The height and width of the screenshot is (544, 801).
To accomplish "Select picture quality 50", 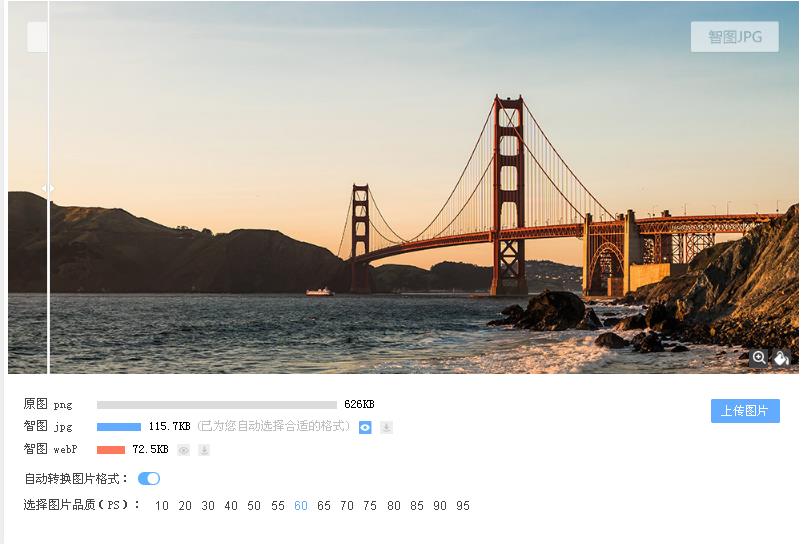I will coord(254,506).
